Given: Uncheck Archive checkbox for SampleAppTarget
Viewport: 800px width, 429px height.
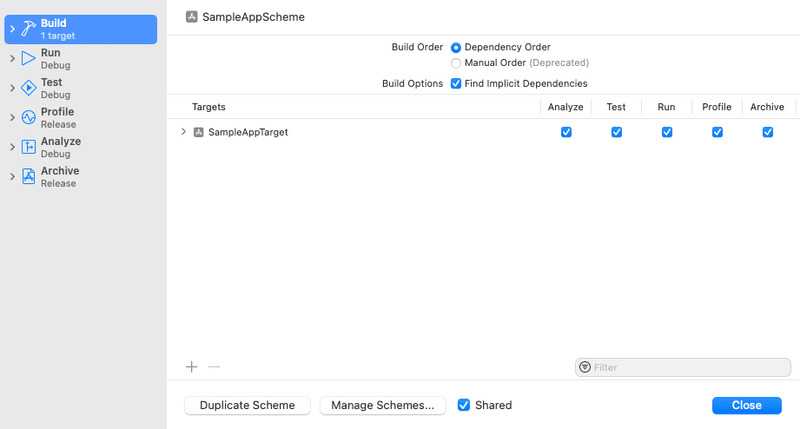Looking at the screenshot, I should (x=767, y=132).
